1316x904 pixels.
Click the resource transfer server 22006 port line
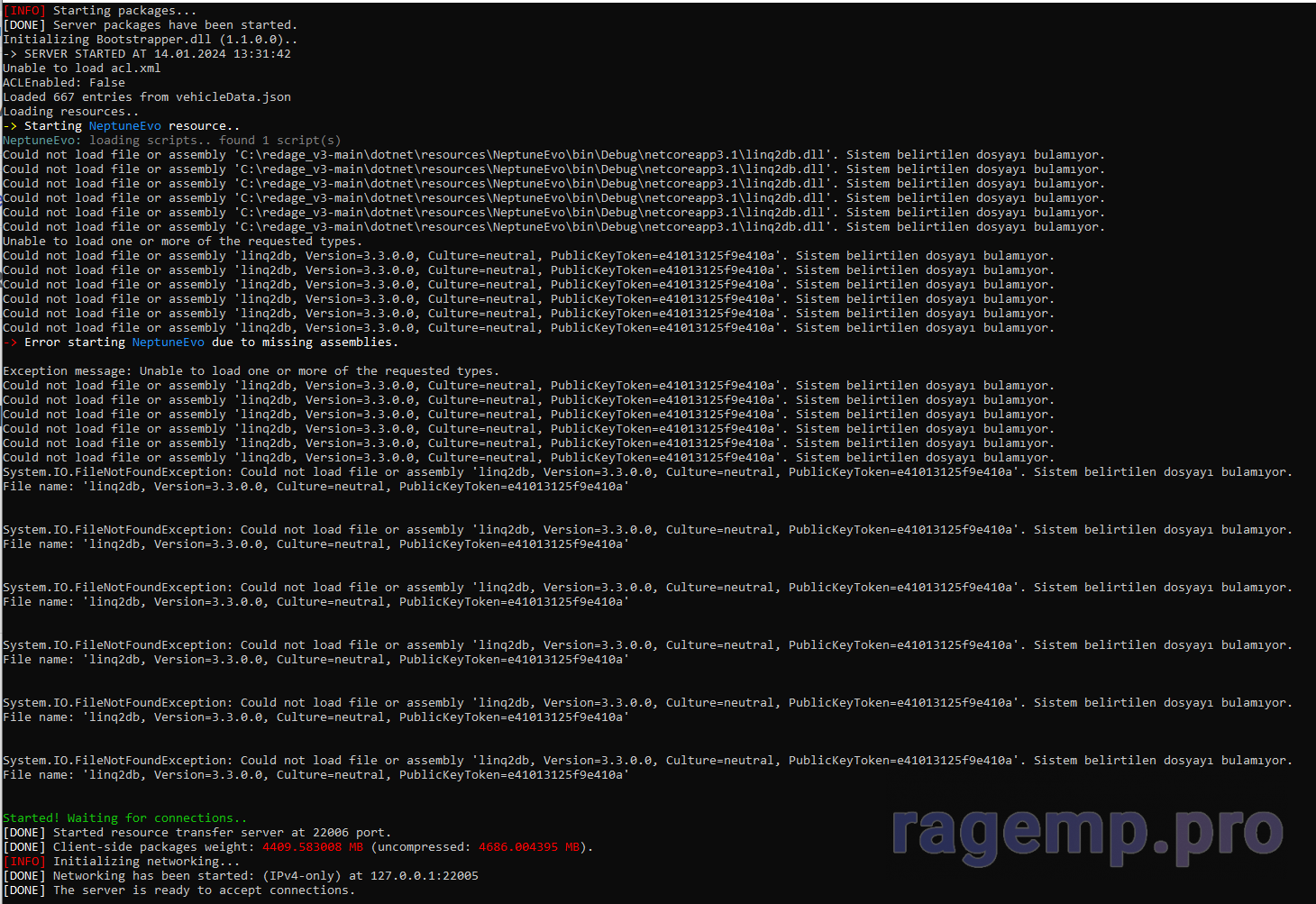tap(221, 833)
